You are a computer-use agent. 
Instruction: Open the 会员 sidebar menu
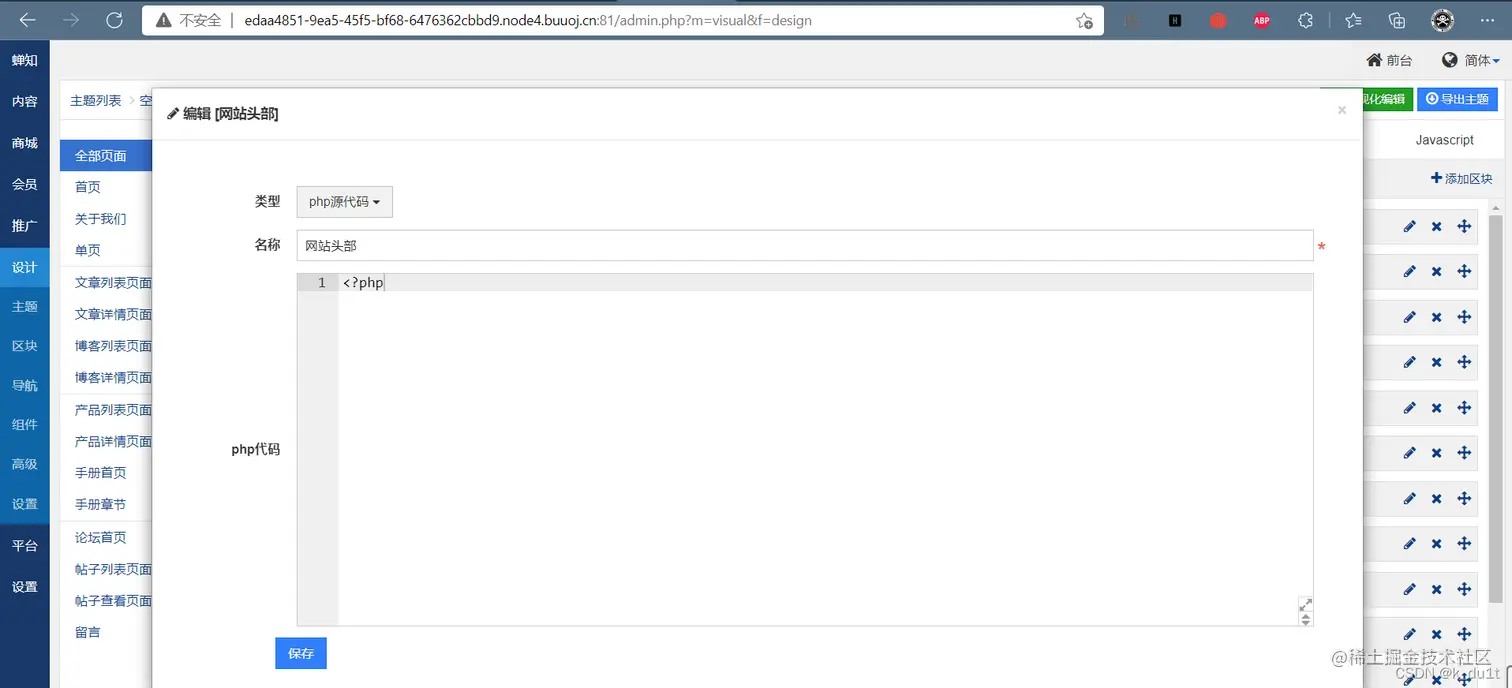[25, 184]
